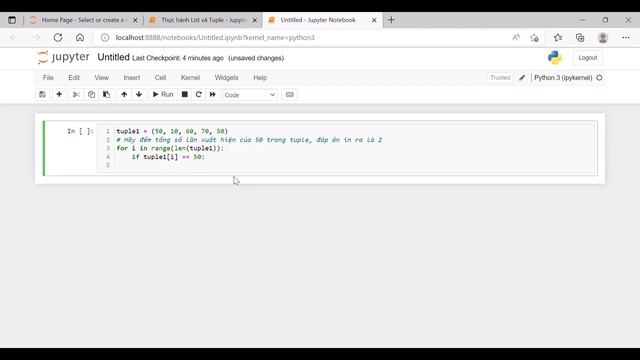Go back with browser back arrow

(13, 38)
